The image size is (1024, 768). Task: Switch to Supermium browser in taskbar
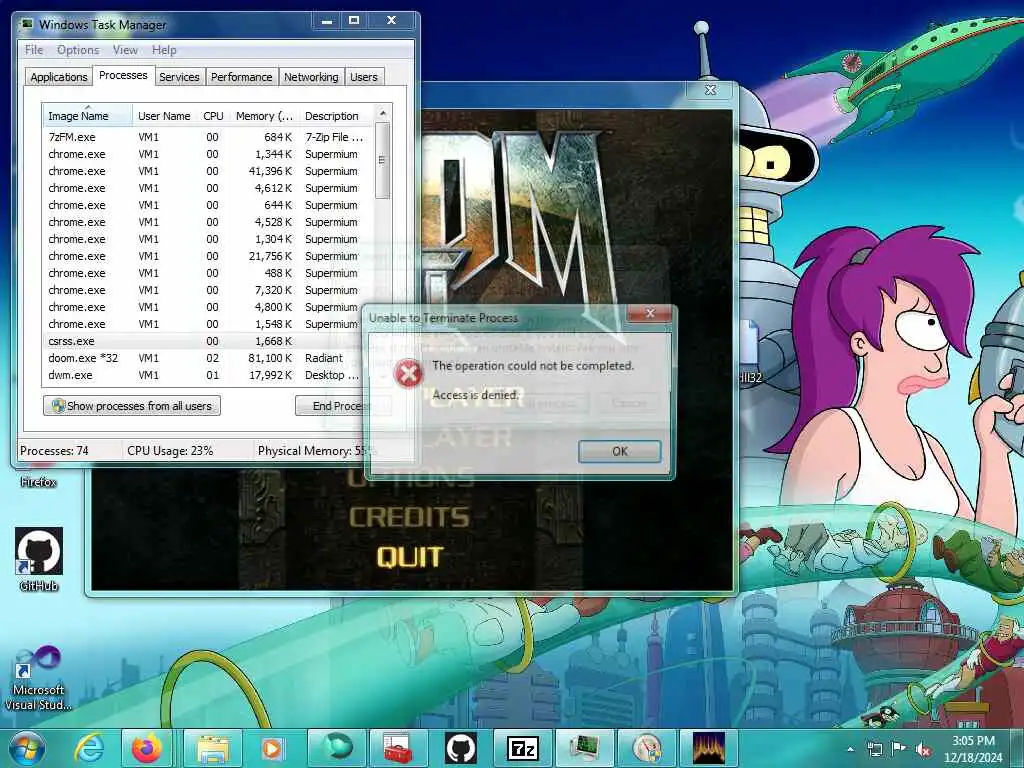(x=337, y=748)
